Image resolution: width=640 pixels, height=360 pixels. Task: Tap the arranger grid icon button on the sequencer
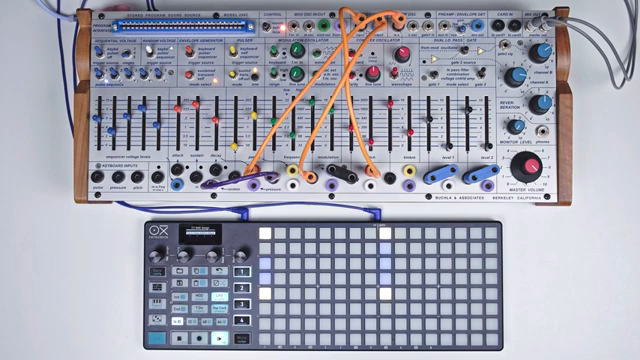[157, 288]
